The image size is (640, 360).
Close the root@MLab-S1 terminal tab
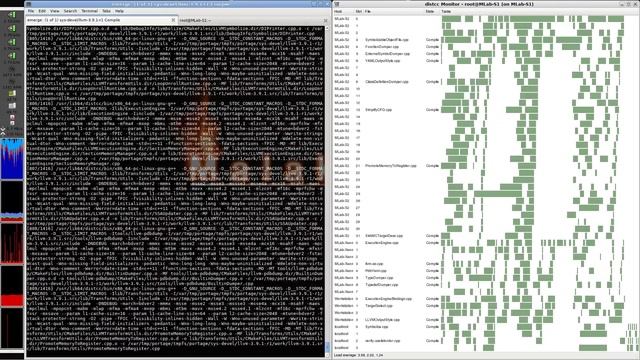click(x=325, y=20)
